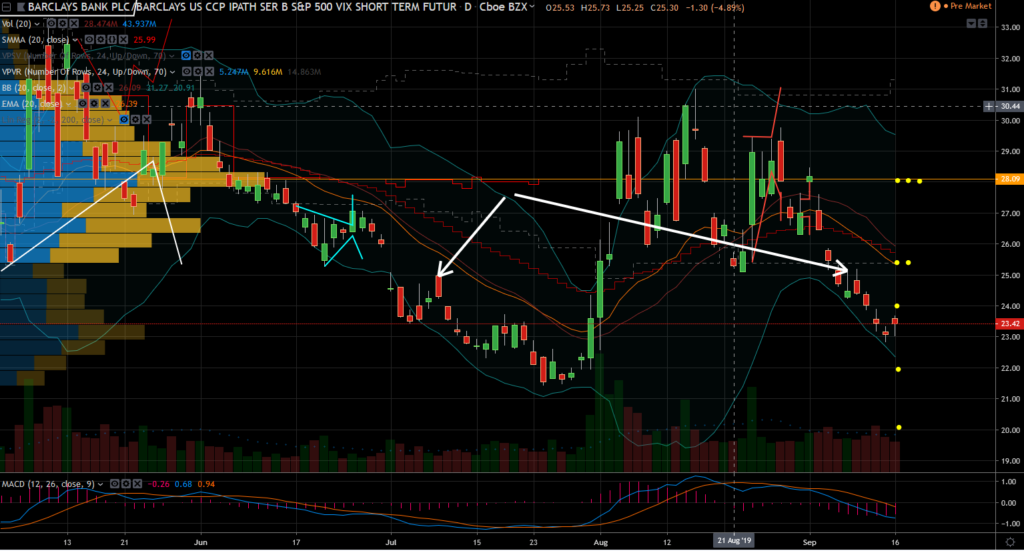The height and width of the screenshot is (551, 1024).
Task: Click Vol value 43.937M in legend
Action: (x=139, y=24)
